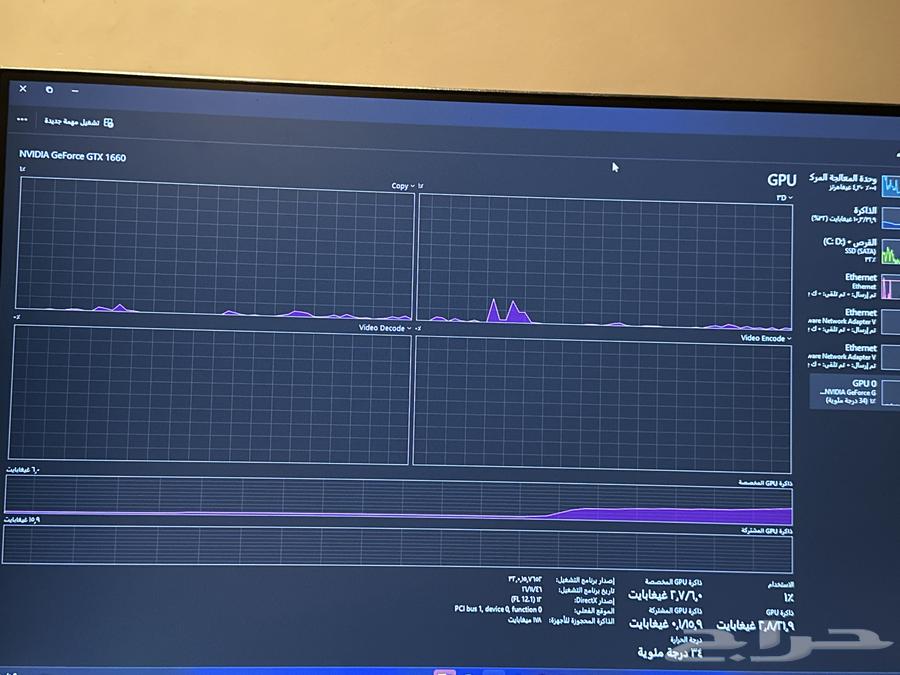Open the Copy engine dropdown

coord(402,186)
